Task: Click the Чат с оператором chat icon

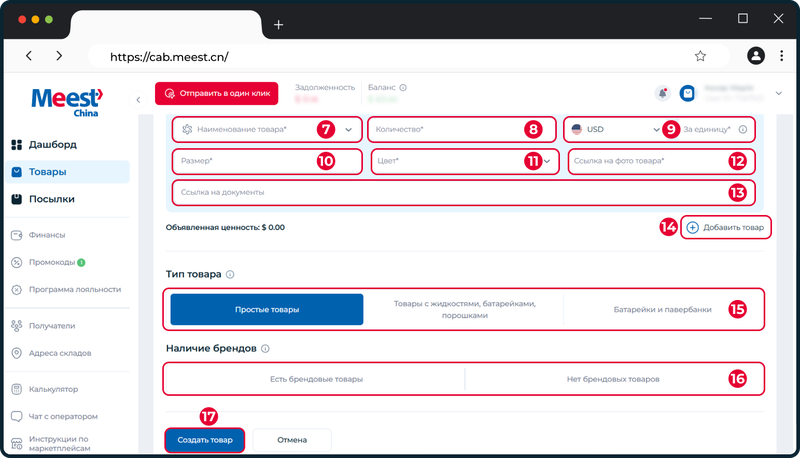Action: click(x=17, y=416)
